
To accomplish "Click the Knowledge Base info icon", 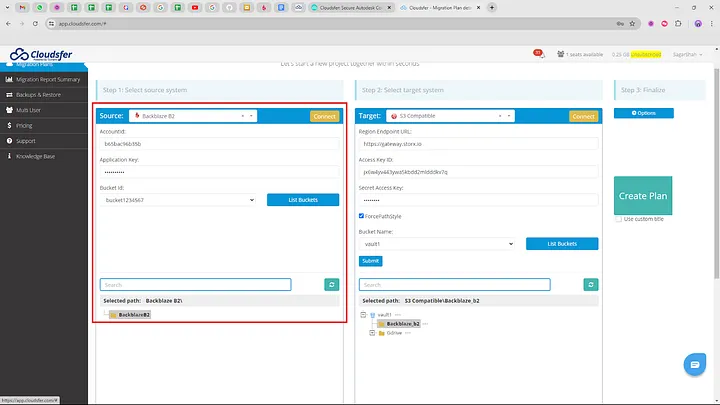I will 9,156.
